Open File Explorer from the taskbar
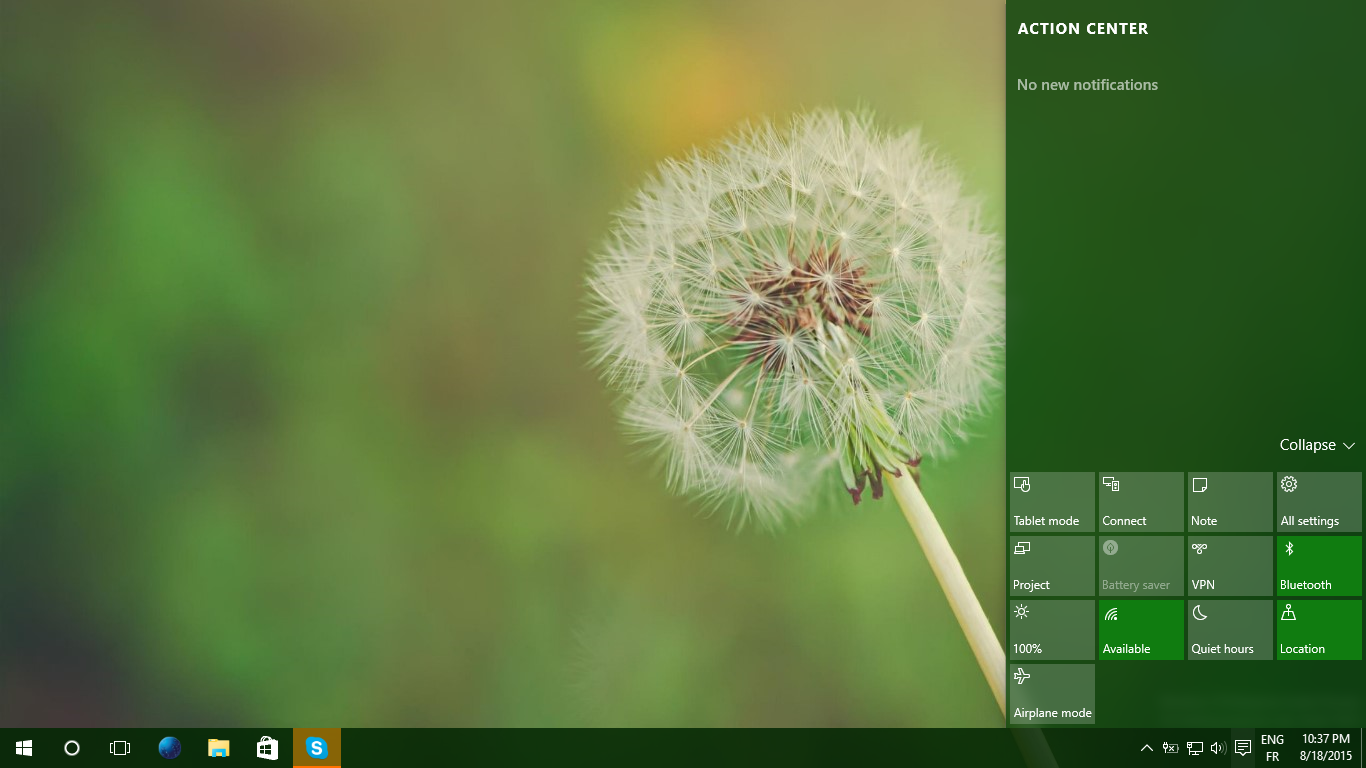This screenshot has height=768, width=1366. pyautogui.click(x=218, y=748)
